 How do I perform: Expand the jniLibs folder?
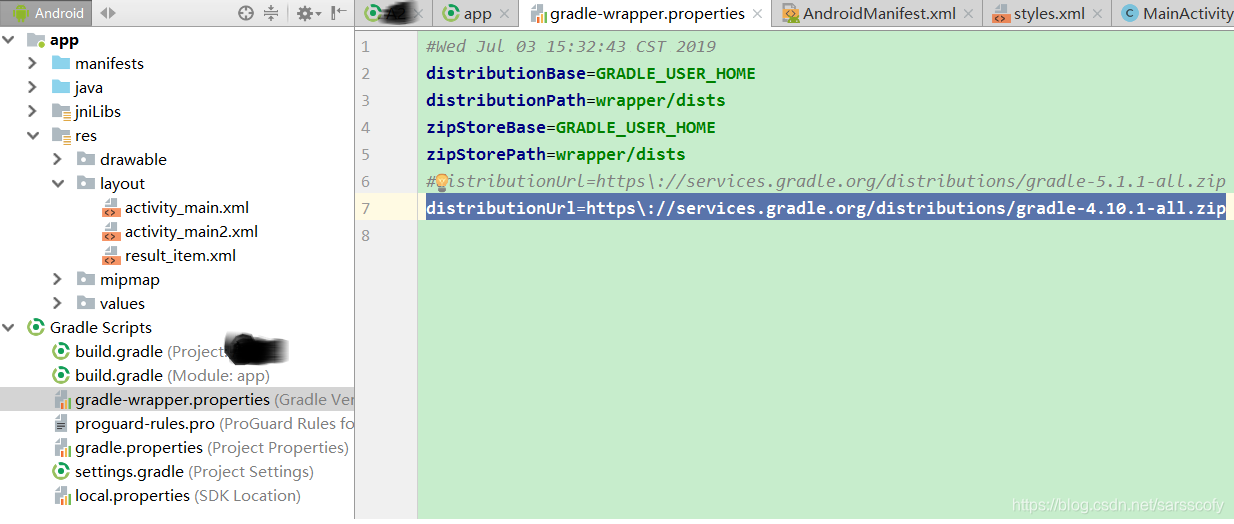(33, 112)
